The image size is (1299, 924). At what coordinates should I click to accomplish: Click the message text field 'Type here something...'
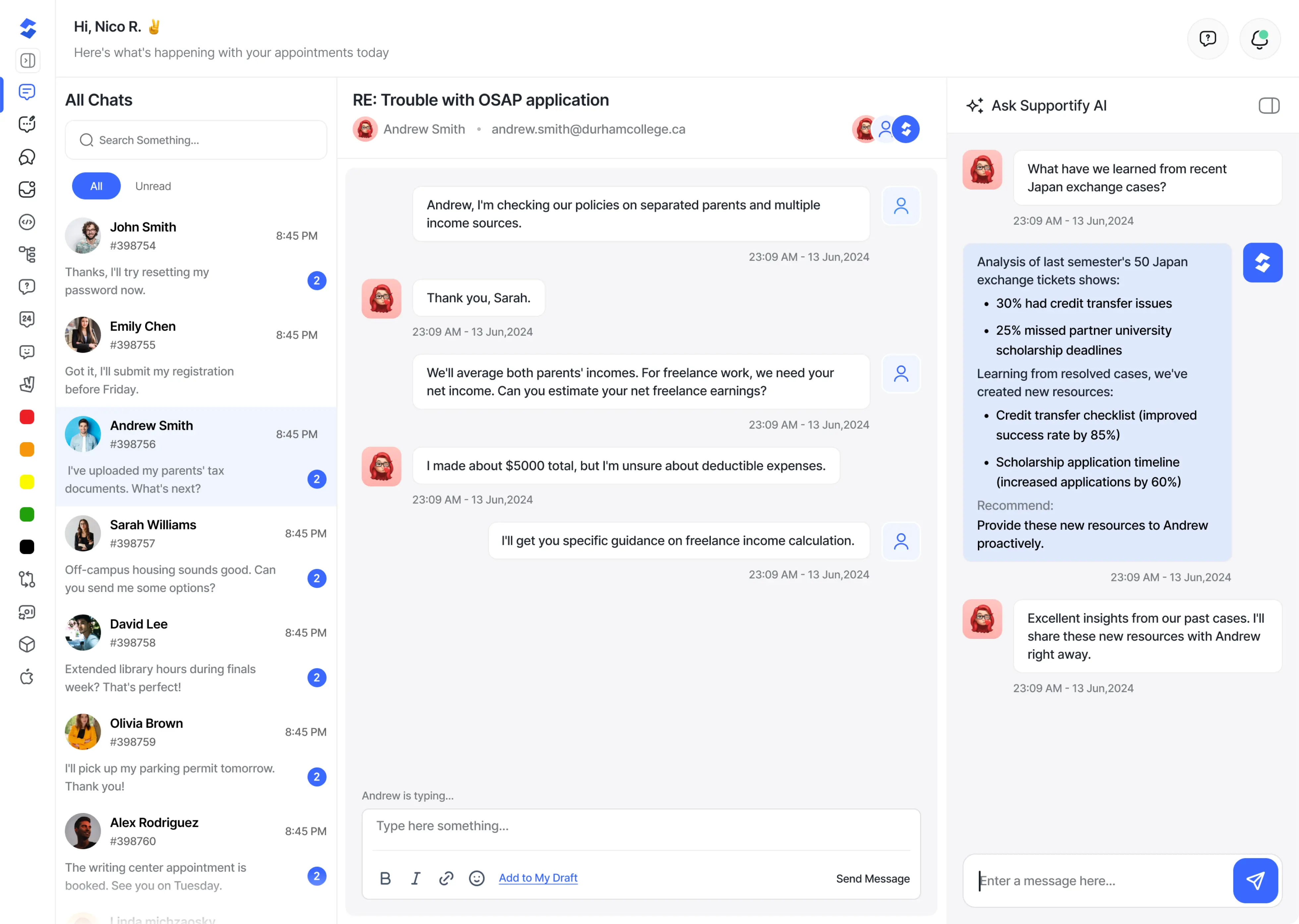click(642, 826)
